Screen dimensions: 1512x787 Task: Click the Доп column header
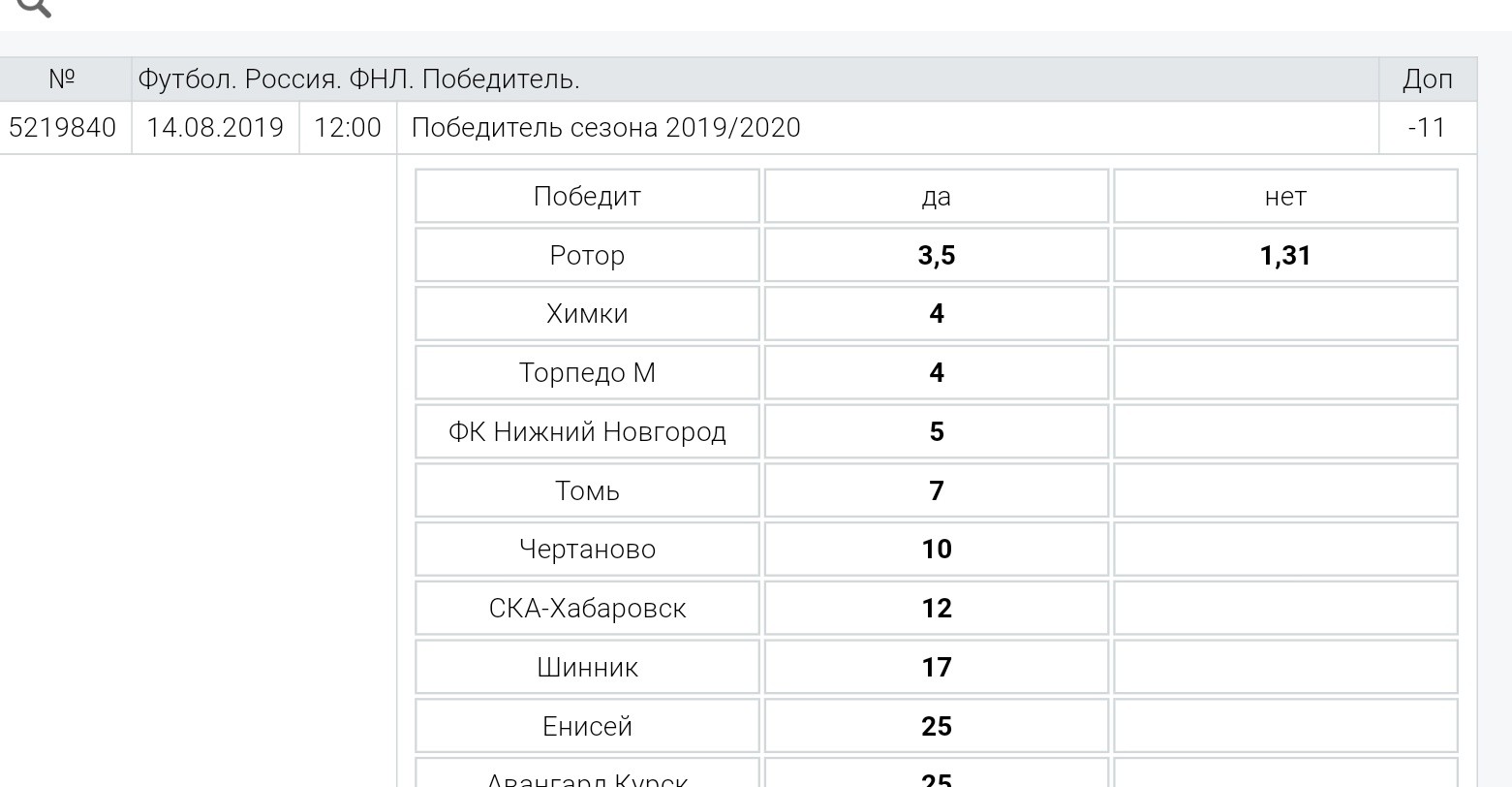(x=1427, y=79)
